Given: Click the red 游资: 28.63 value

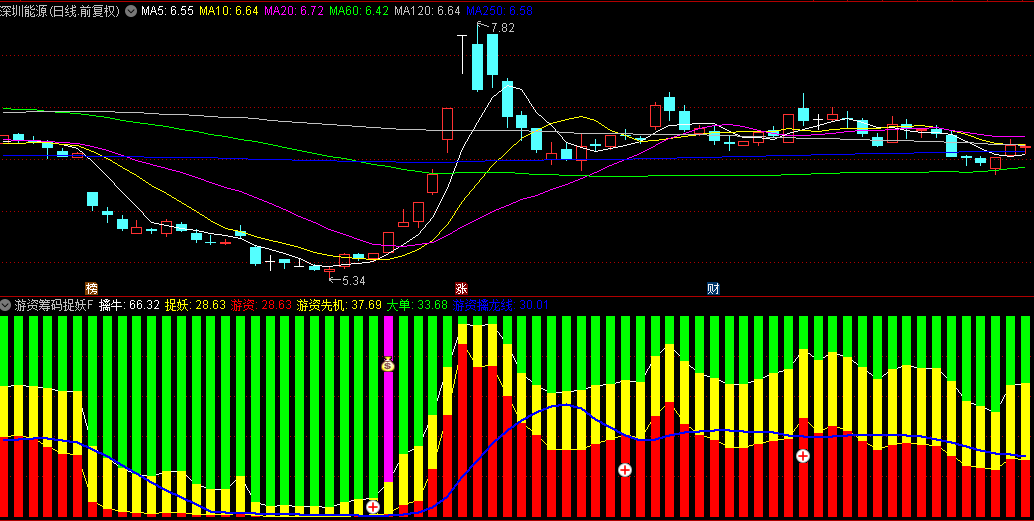Looking at the screenshot, I should (261, 305).
